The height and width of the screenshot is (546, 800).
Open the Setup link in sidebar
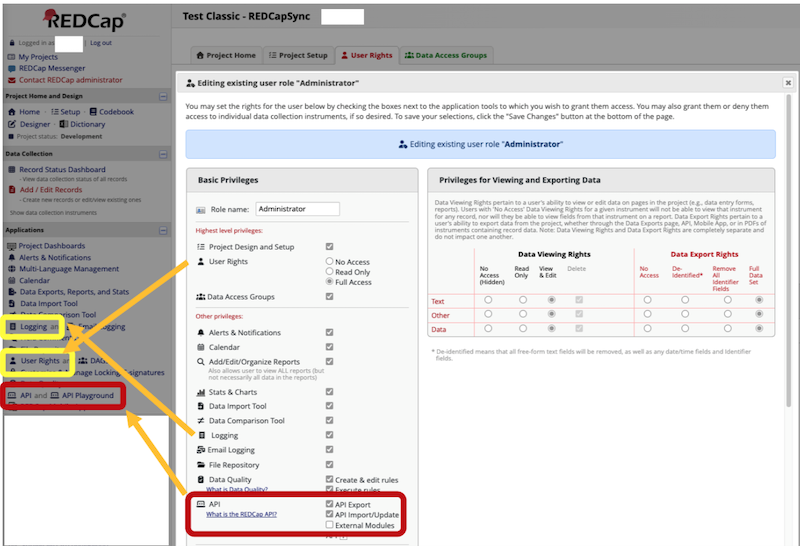tap(70, 112)
